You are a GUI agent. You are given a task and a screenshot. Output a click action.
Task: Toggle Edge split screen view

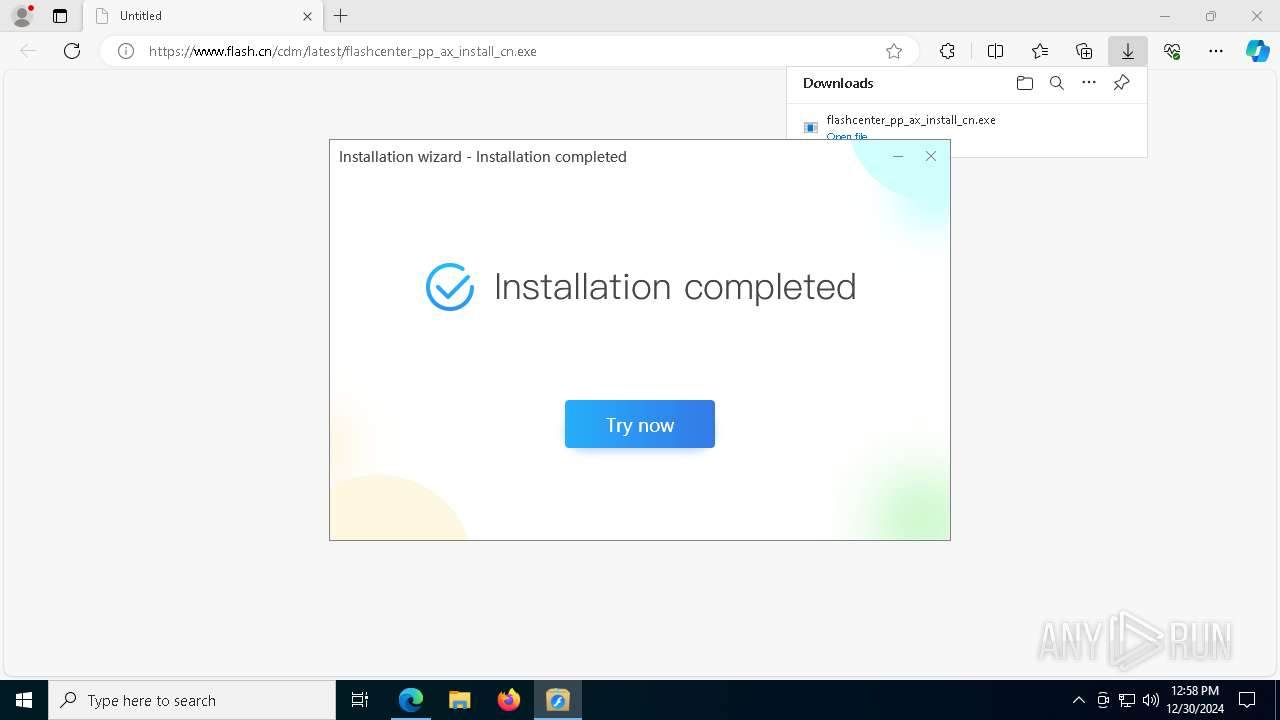point(995,51)
